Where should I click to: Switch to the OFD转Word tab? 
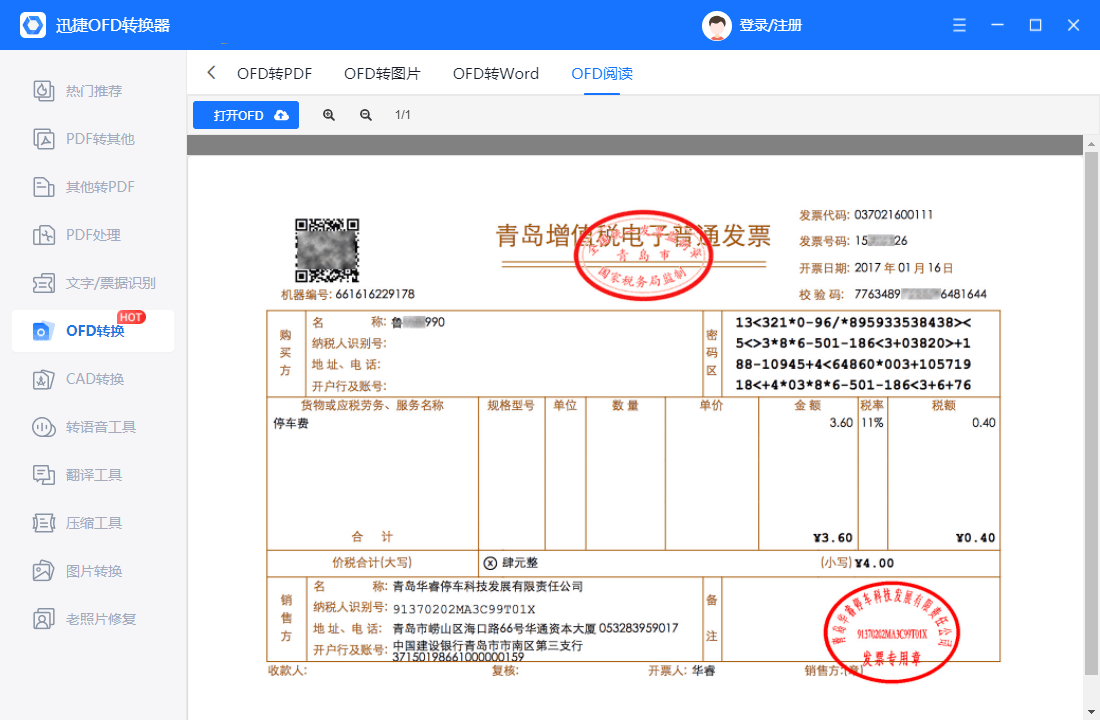coord(495,73)
